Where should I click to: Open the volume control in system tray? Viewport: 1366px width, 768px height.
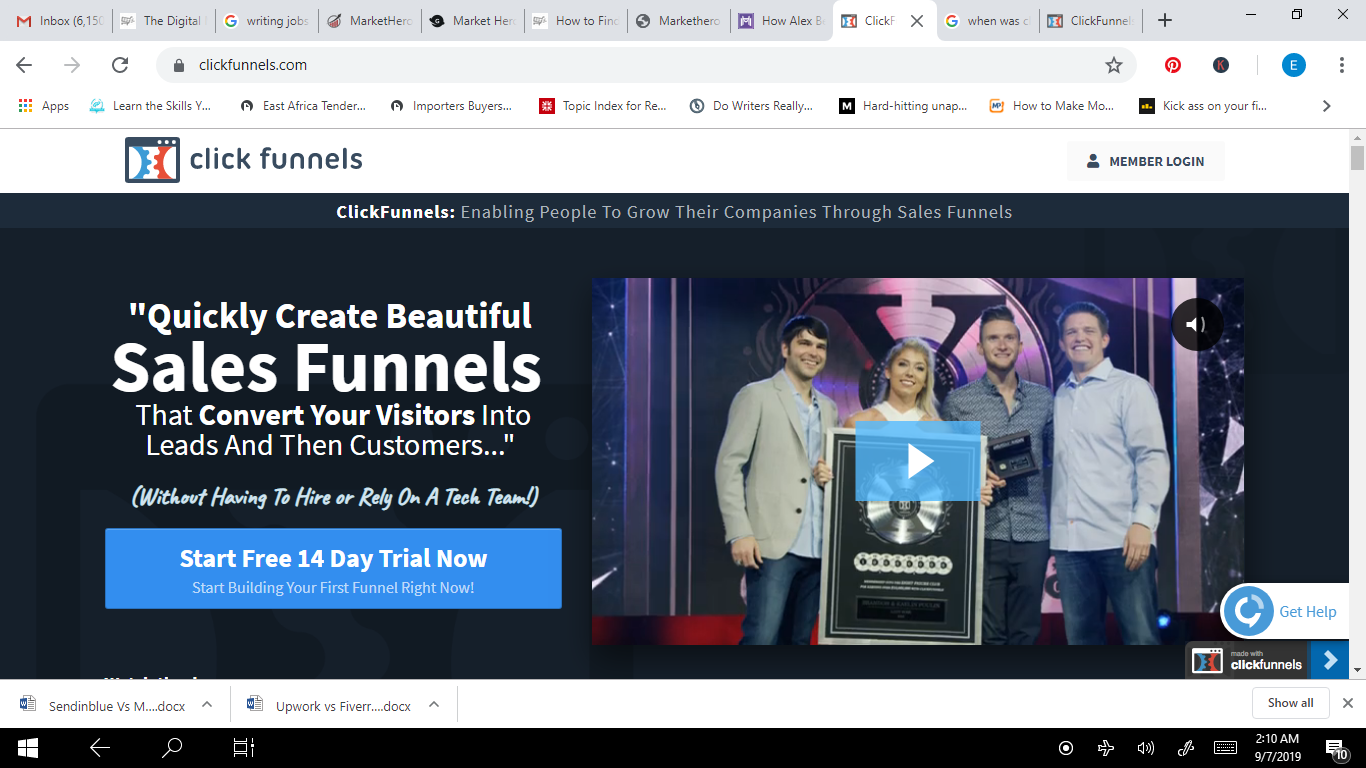[1146, 748]
